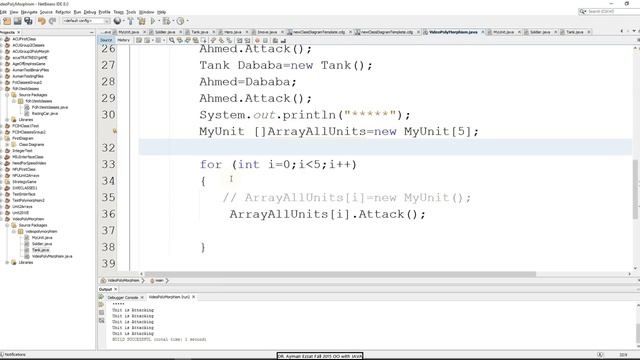This screenshot has width=640, height=360.
Task: Click the Profile Project clock icon
Action: (x=180, y=21)
